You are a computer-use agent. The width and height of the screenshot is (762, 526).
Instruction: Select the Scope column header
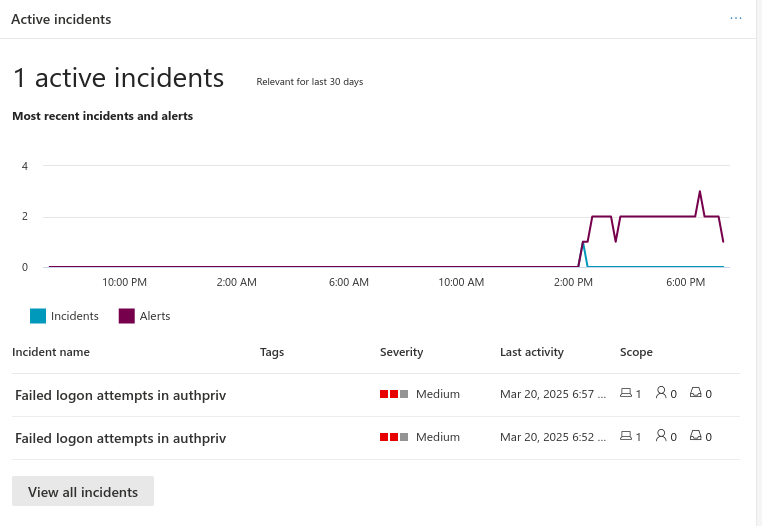pyautogui.click(x=636, y=352)
